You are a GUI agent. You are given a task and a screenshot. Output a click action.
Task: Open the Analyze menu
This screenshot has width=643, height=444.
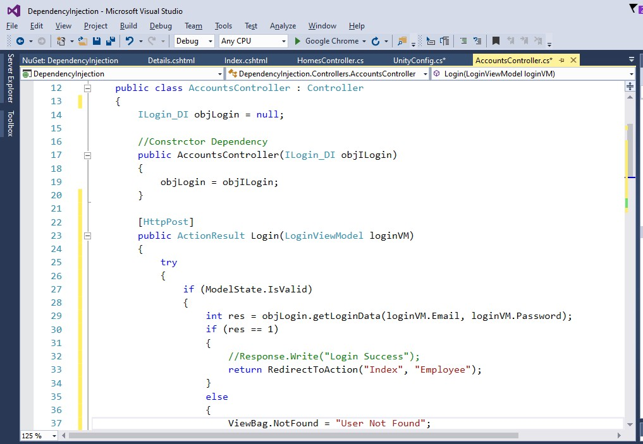click(283, 26)
